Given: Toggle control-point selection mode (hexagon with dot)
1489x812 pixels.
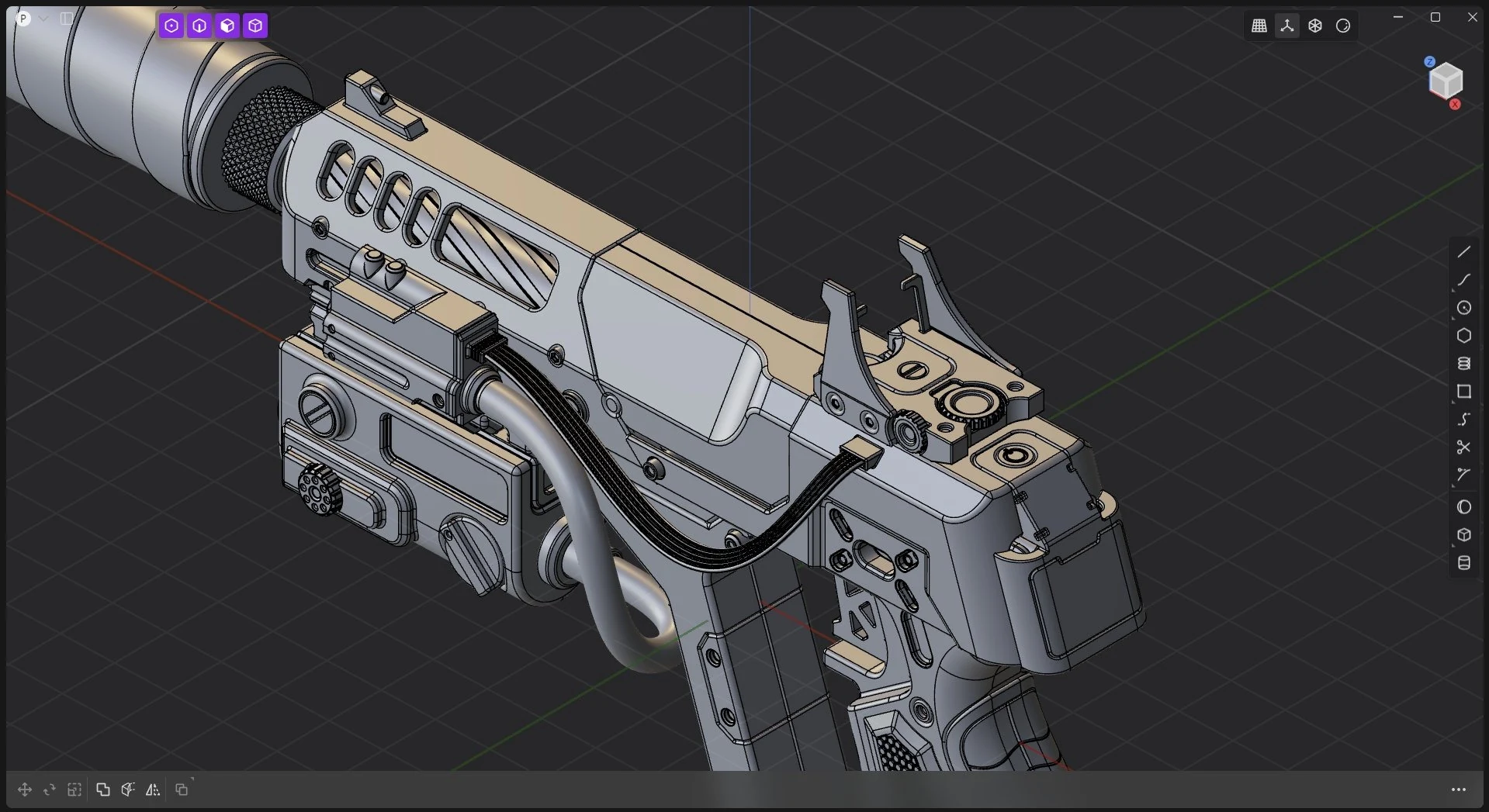Looking at the screenshot, I should [x=171, y=26].
